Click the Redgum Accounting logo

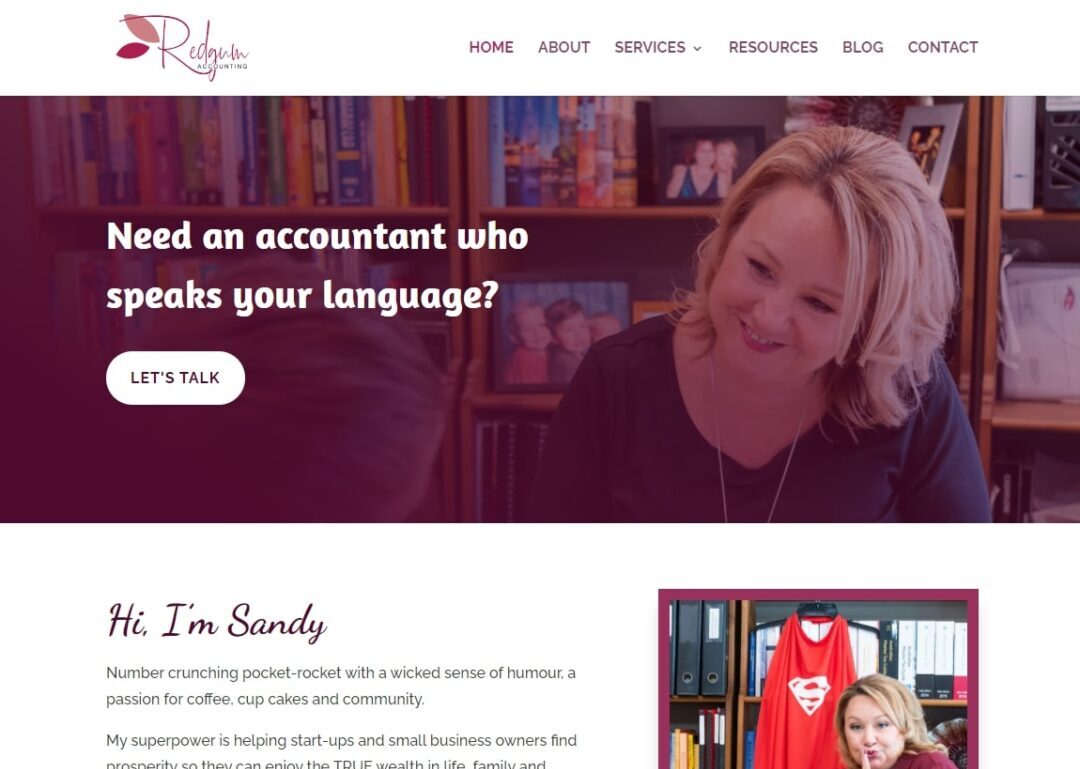coord(183,47)
